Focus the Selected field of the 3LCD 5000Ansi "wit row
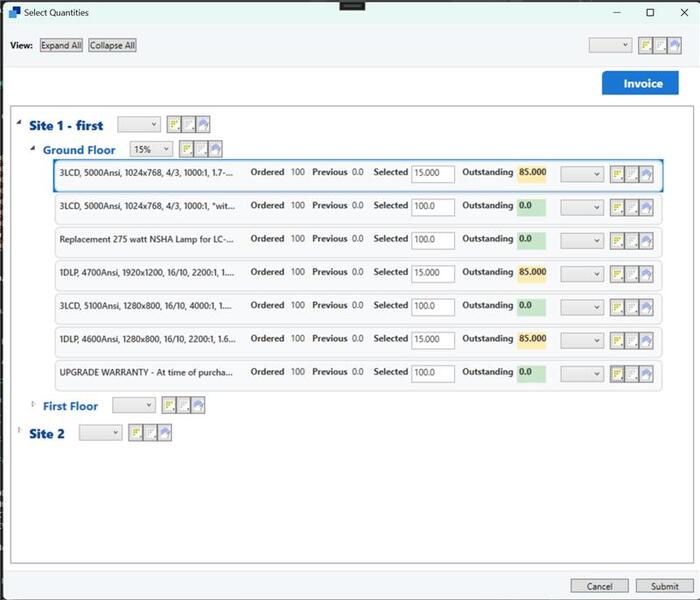Screen dimensions: 700x600 pyautogui.click(x=433, y=207)
